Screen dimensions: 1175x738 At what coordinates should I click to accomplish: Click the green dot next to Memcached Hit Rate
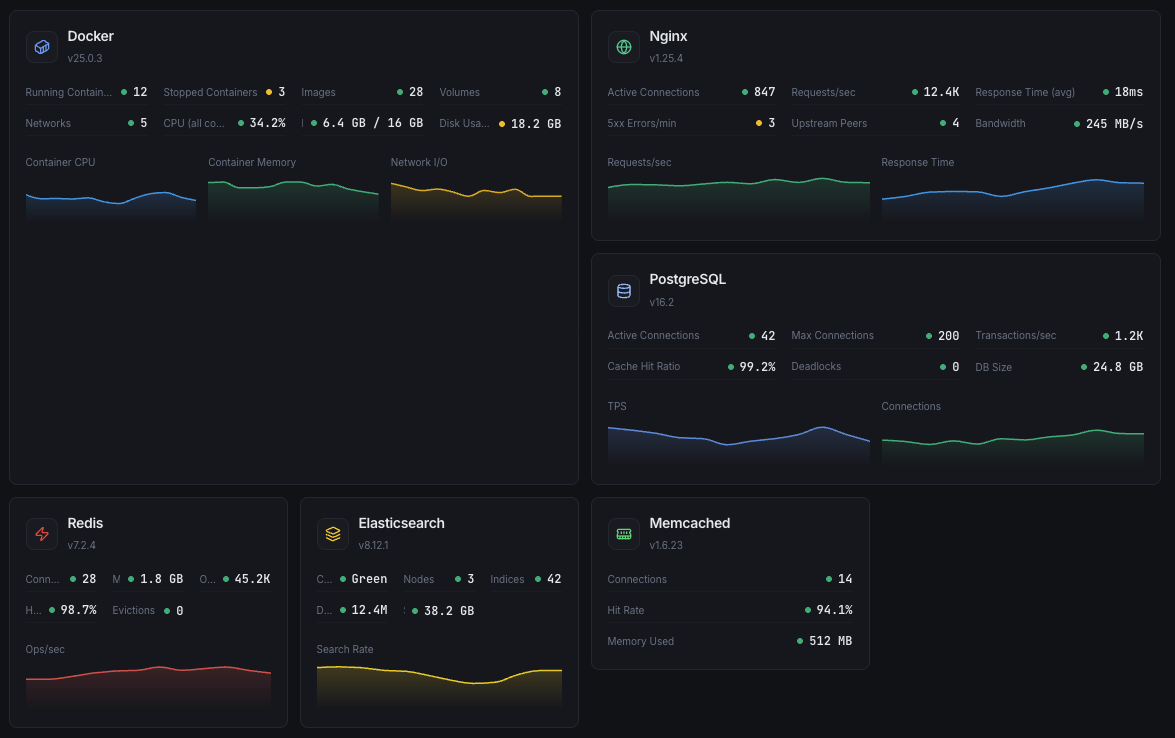[810, 610]
